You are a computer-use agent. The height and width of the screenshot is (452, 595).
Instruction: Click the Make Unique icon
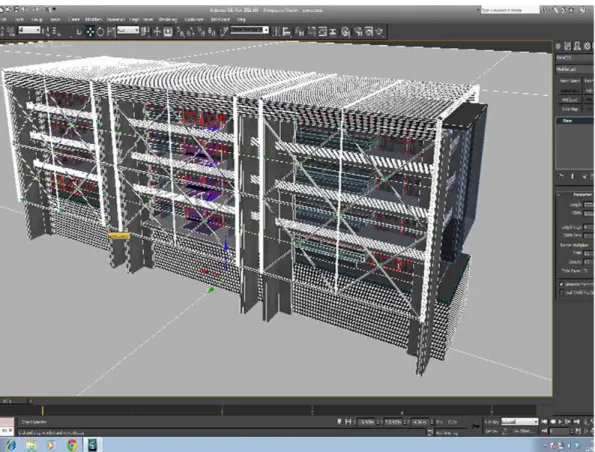pyautogui.click(x=584, y=176)
